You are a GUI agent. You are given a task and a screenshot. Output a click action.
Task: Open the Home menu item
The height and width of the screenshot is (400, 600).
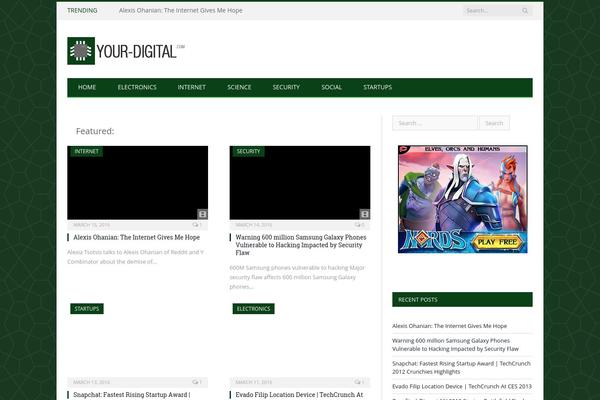click(87, 87)
